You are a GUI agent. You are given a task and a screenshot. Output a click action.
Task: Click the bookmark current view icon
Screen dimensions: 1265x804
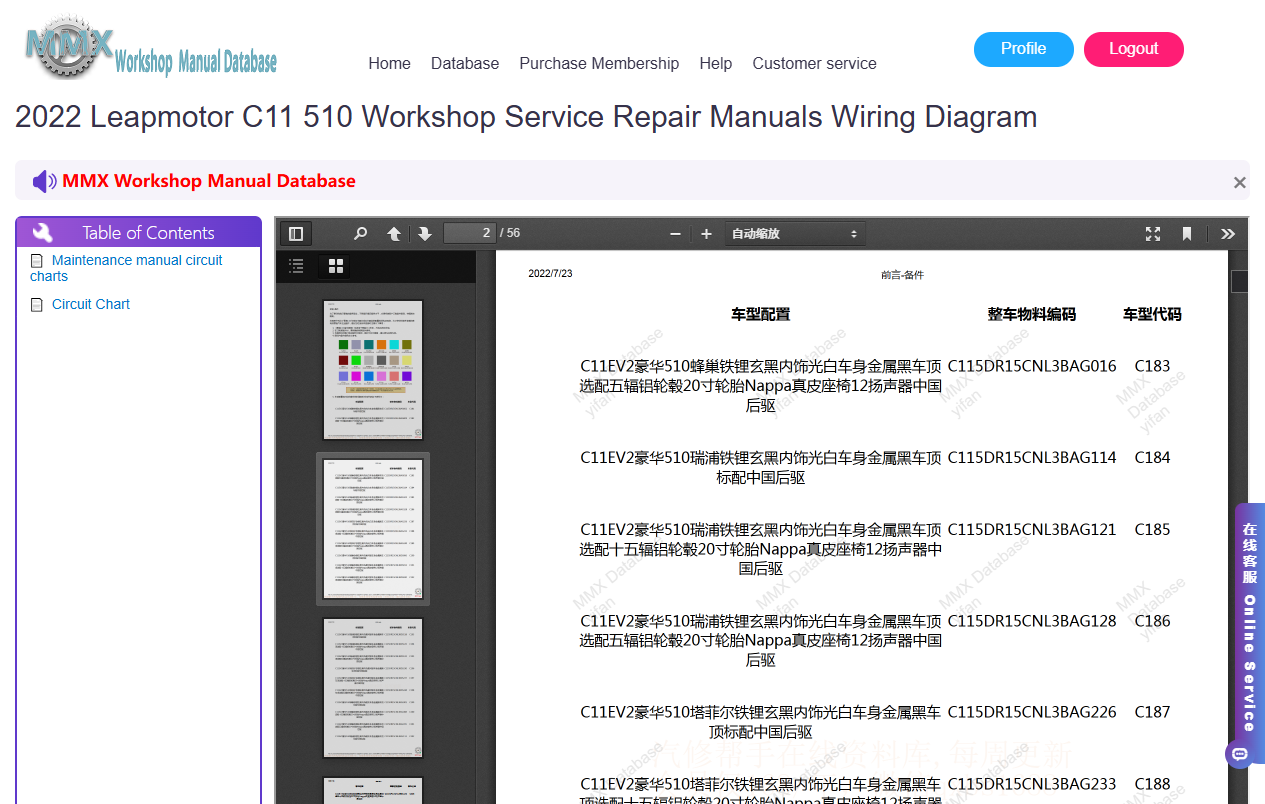[1187, 234]
